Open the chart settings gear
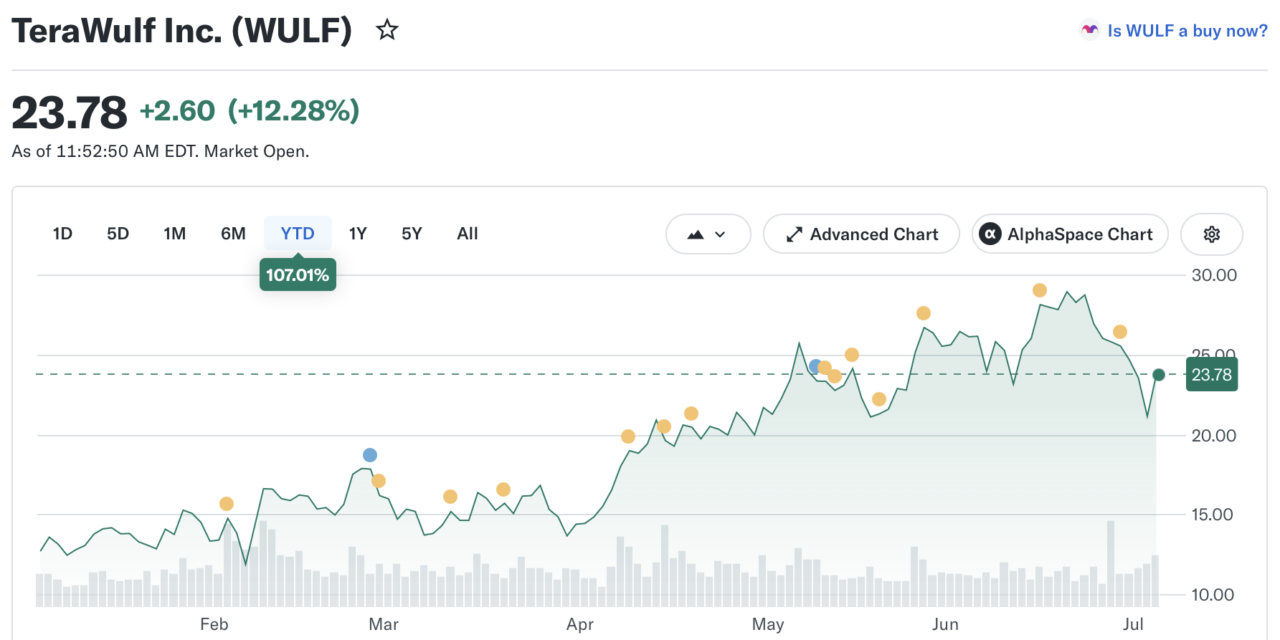 pyautogui.click(x=1212, y=234)
